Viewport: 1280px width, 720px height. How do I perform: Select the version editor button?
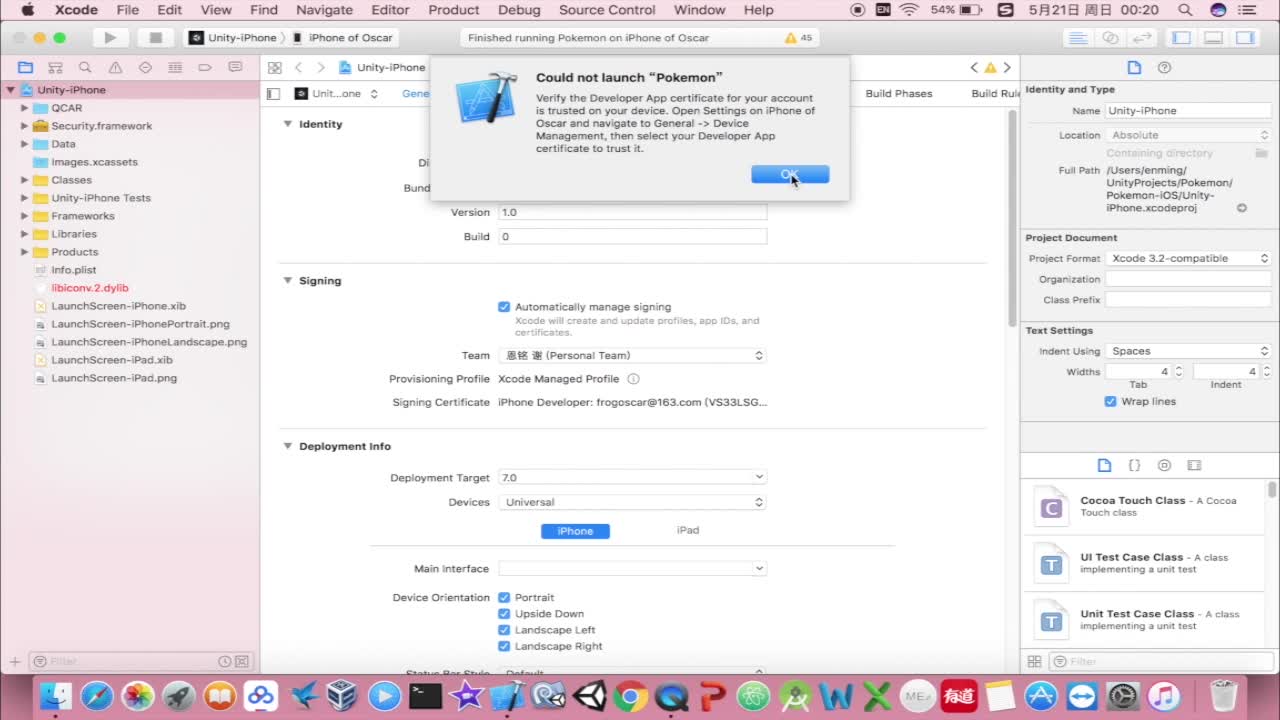click(x=1142, y=38)
